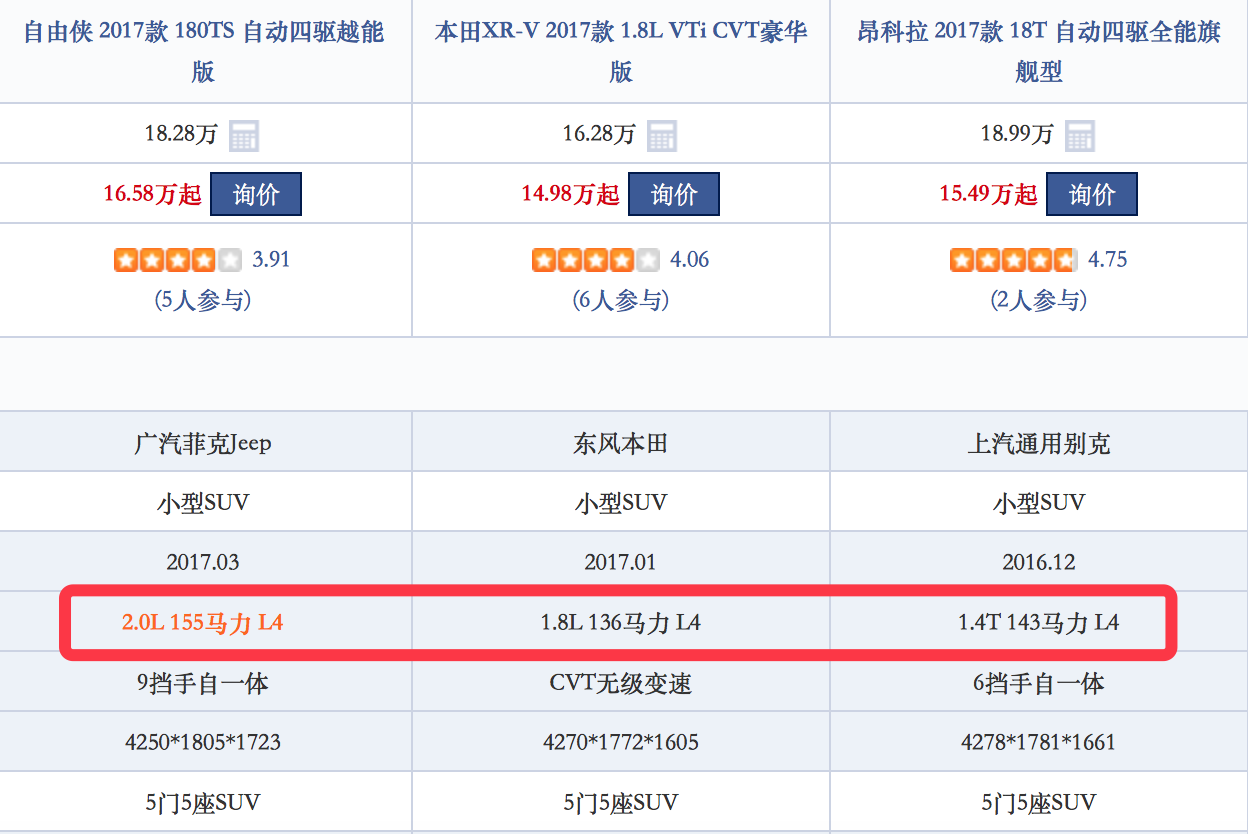Click 5门5座SUV in the 自由侠 column
Image resolution: width=1248 pixels, height=834 pixels.
tap(203, 802)
